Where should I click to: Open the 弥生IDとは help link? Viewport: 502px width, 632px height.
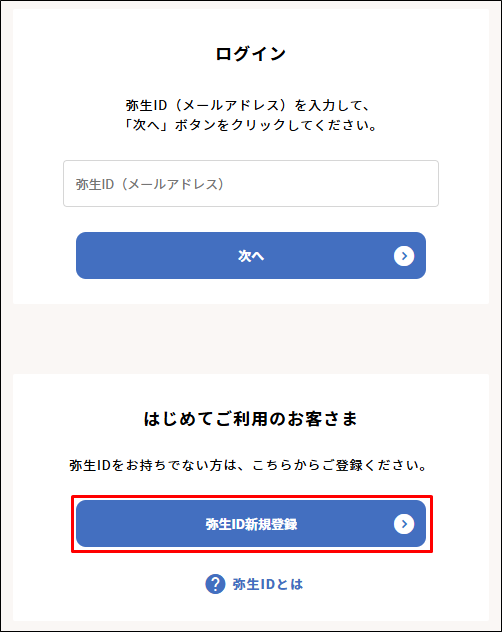tap(254, 584)
